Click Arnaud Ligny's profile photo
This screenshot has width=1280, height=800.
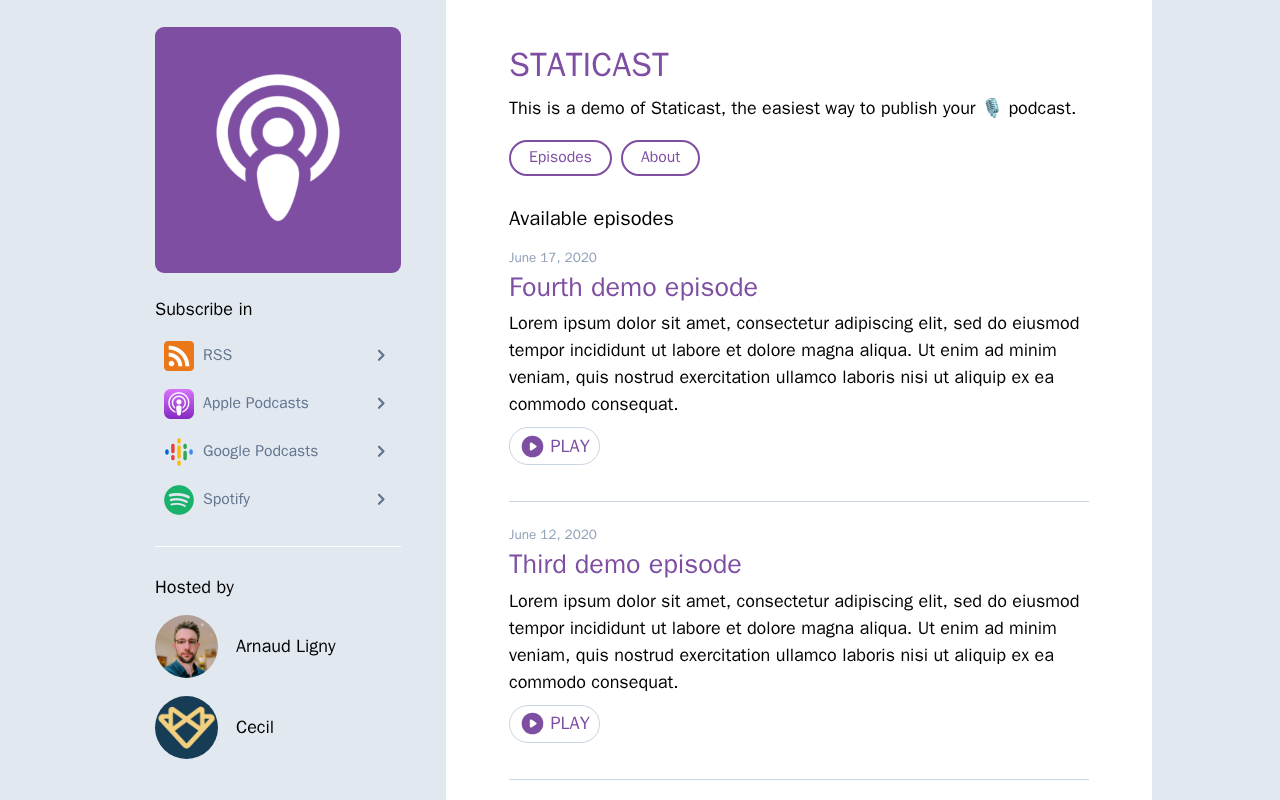click(186, 646)
